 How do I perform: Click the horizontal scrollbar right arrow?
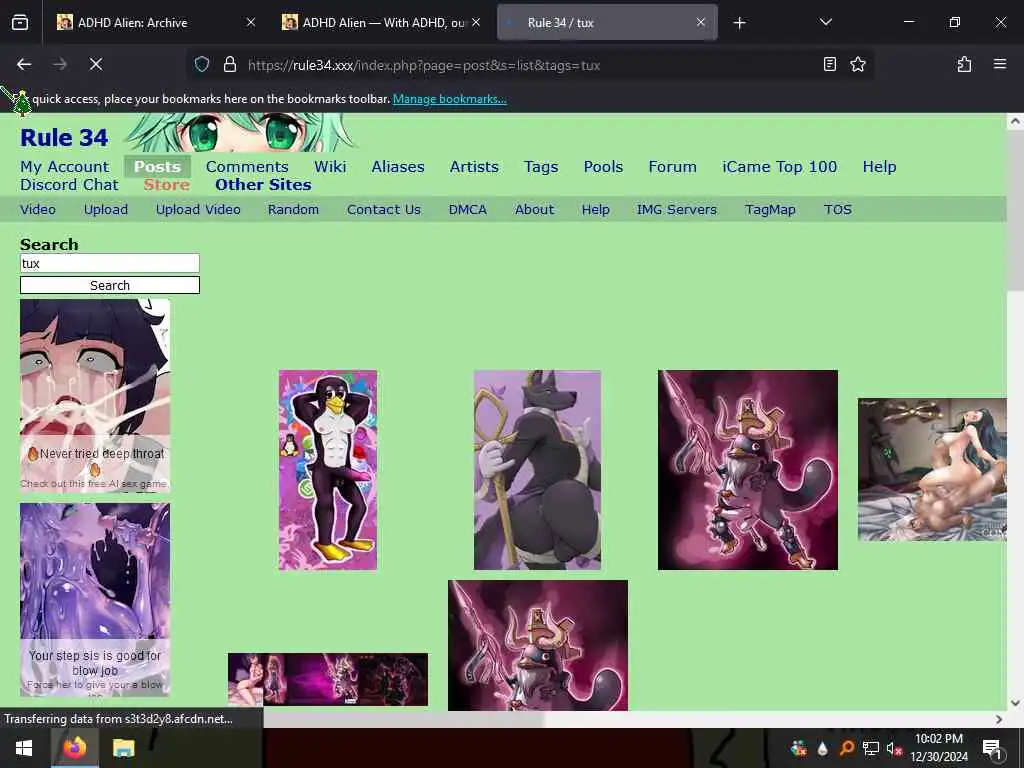tap(999, 719)
